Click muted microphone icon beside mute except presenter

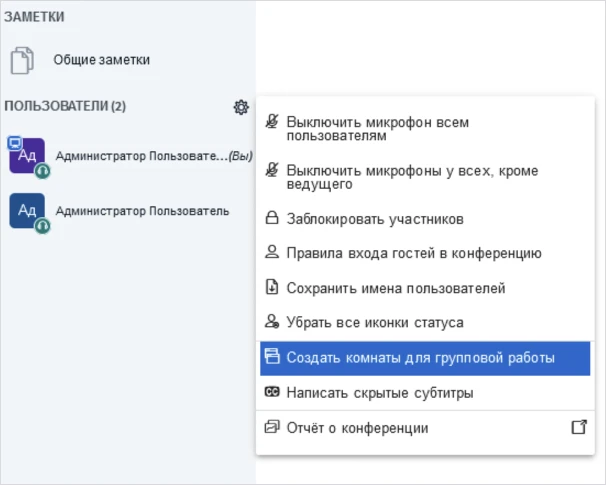pos(272,170)
